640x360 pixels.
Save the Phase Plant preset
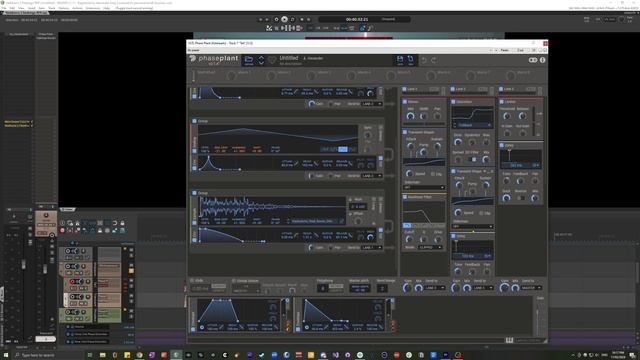[x=400, y=60]
